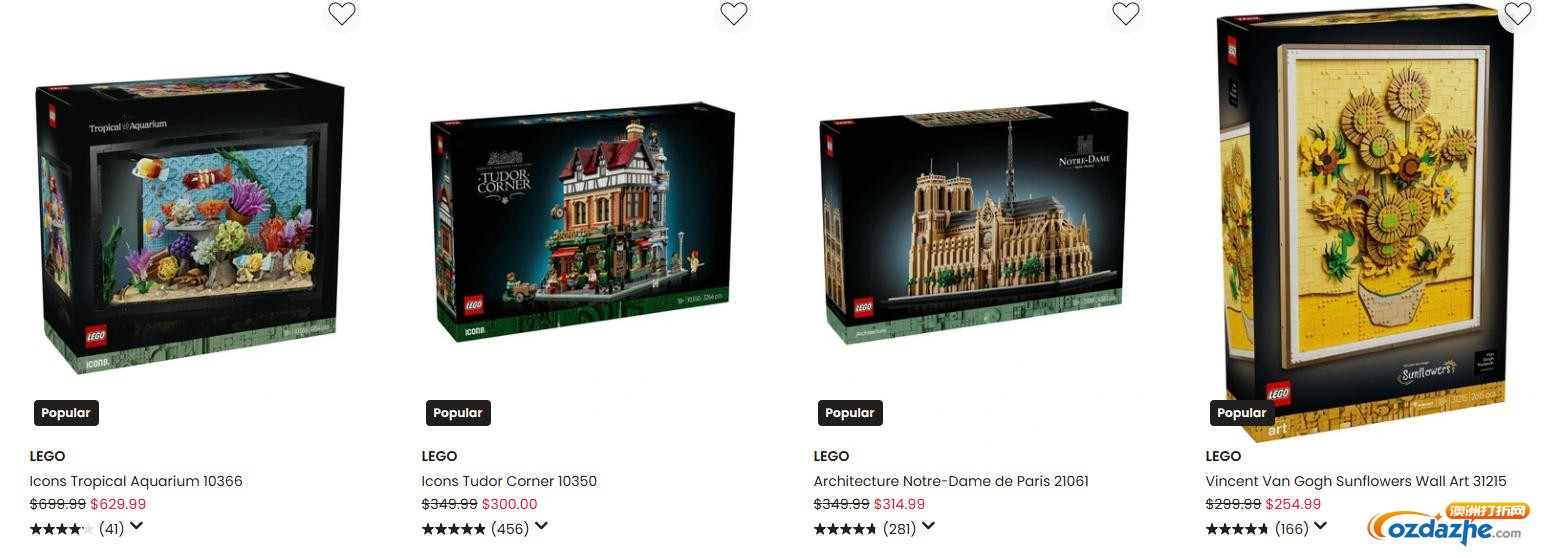
Task: Click the Popular badge on Tropical Aquarium
Action: [x=66, y=413]
